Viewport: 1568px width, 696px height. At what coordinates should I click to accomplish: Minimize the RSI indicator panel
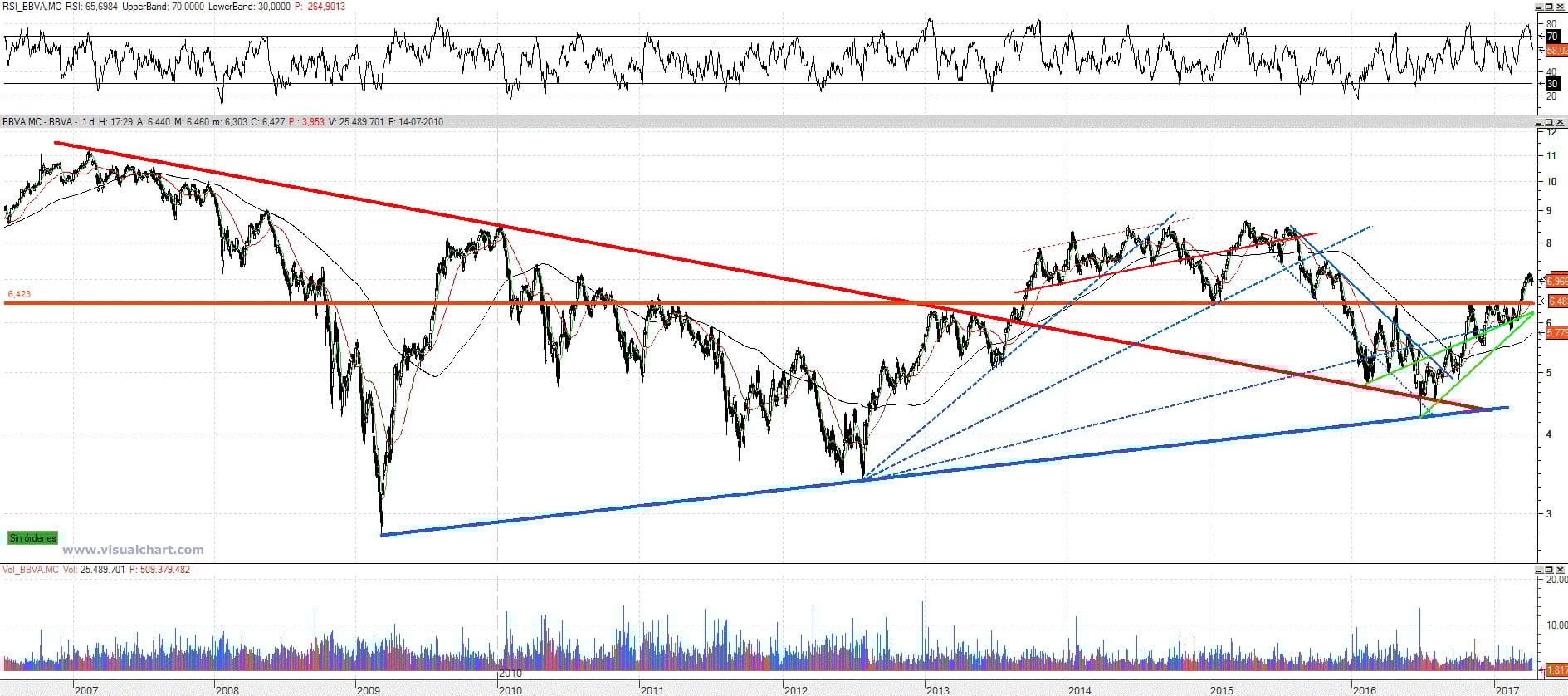[1541, 7]
